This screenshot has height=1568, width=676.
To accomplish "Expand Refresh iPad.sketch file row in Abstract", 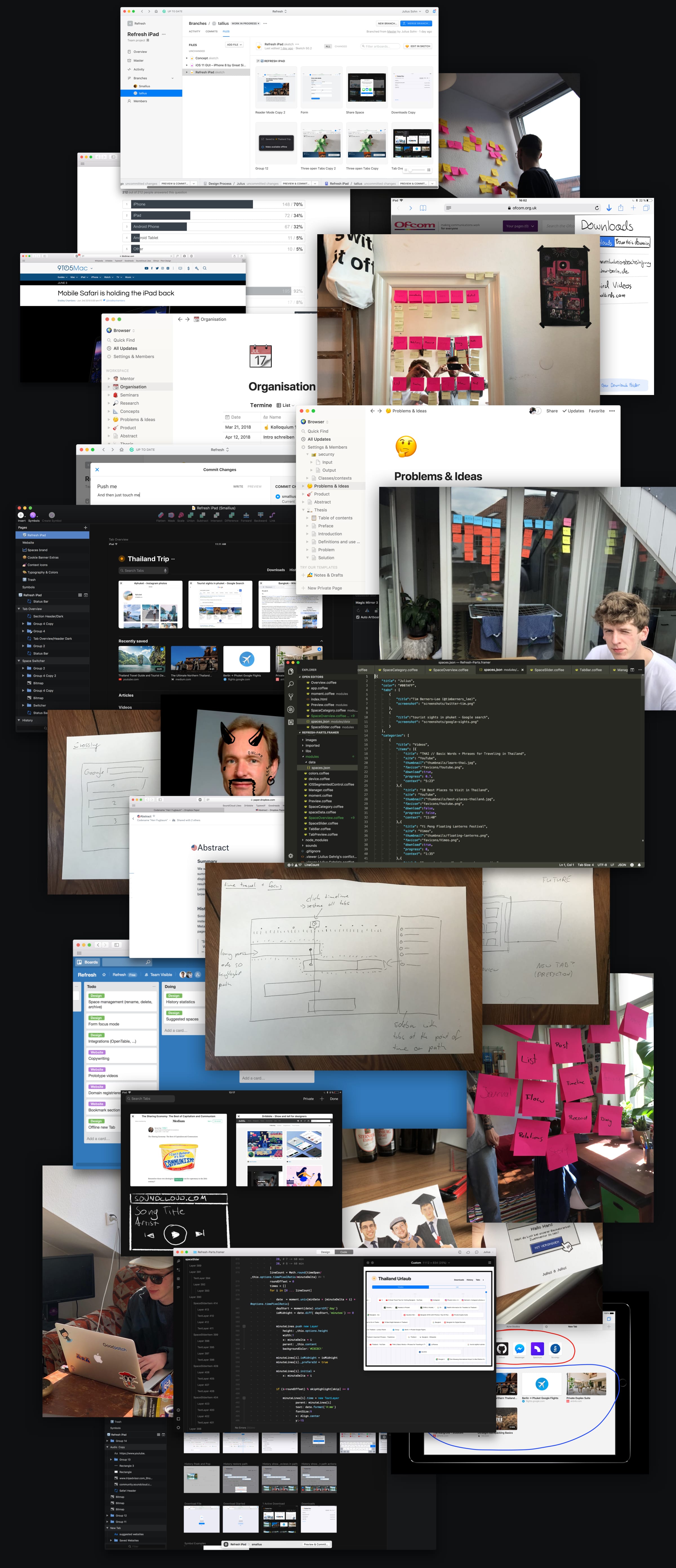I will [187, 72].
